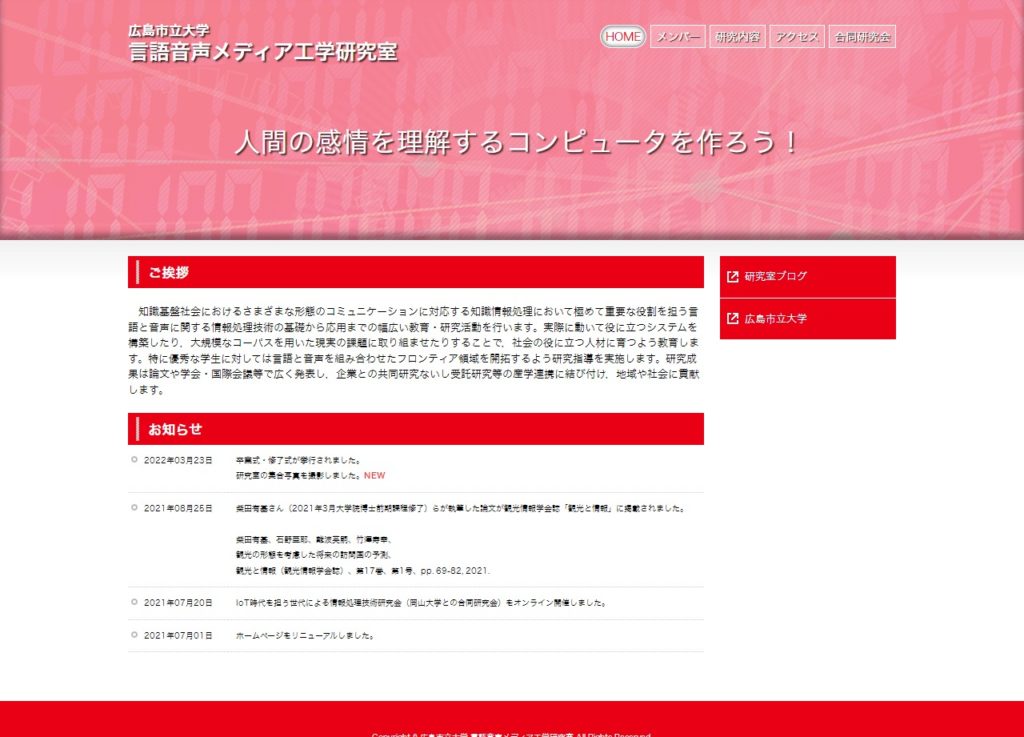Click the ご挨拶 section heading
Screen dimensions: 1024x737
click(168, 272)
